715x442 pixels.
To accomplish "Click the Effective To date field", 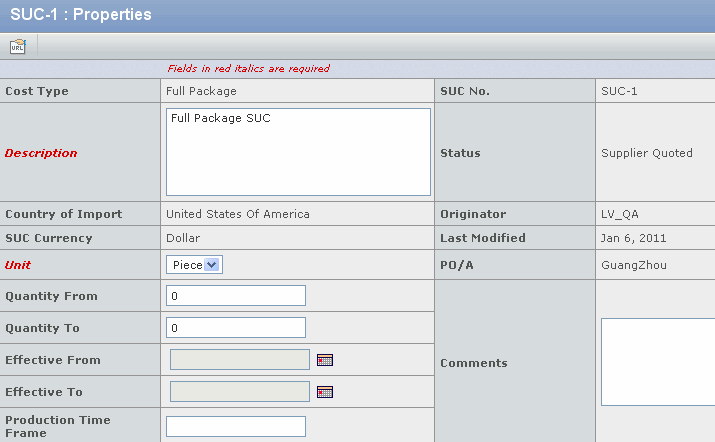I will click(239, 392).
